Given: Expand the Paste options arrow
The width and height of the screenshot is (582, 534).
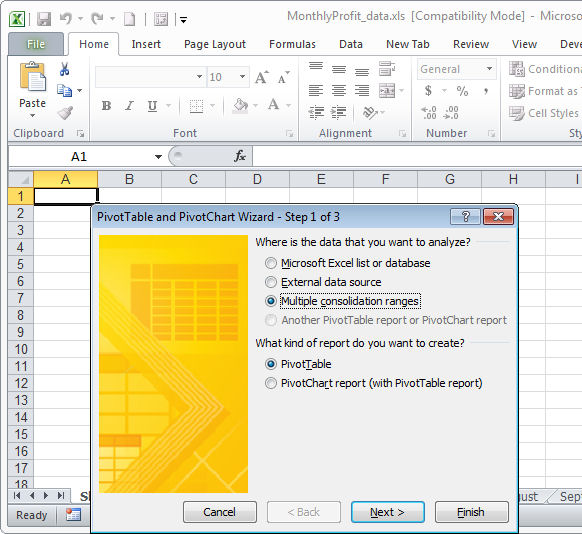Looking at the screenshot, I should [33, 116].
